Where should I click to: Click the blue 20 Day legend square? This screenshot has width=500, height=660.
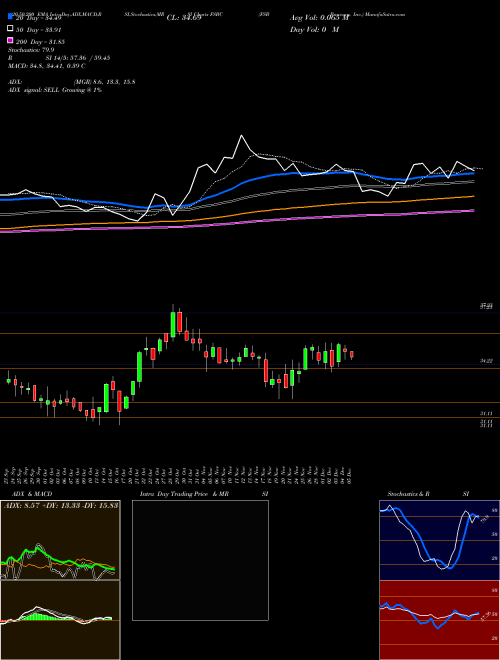pos(10,17)
